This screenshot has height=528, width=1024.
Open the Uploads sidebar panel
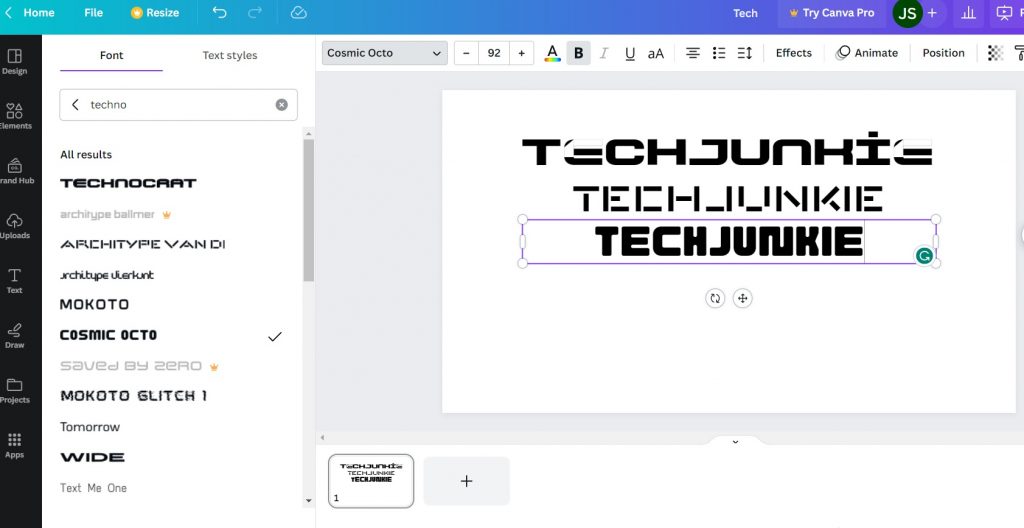[x=15, y=226]
